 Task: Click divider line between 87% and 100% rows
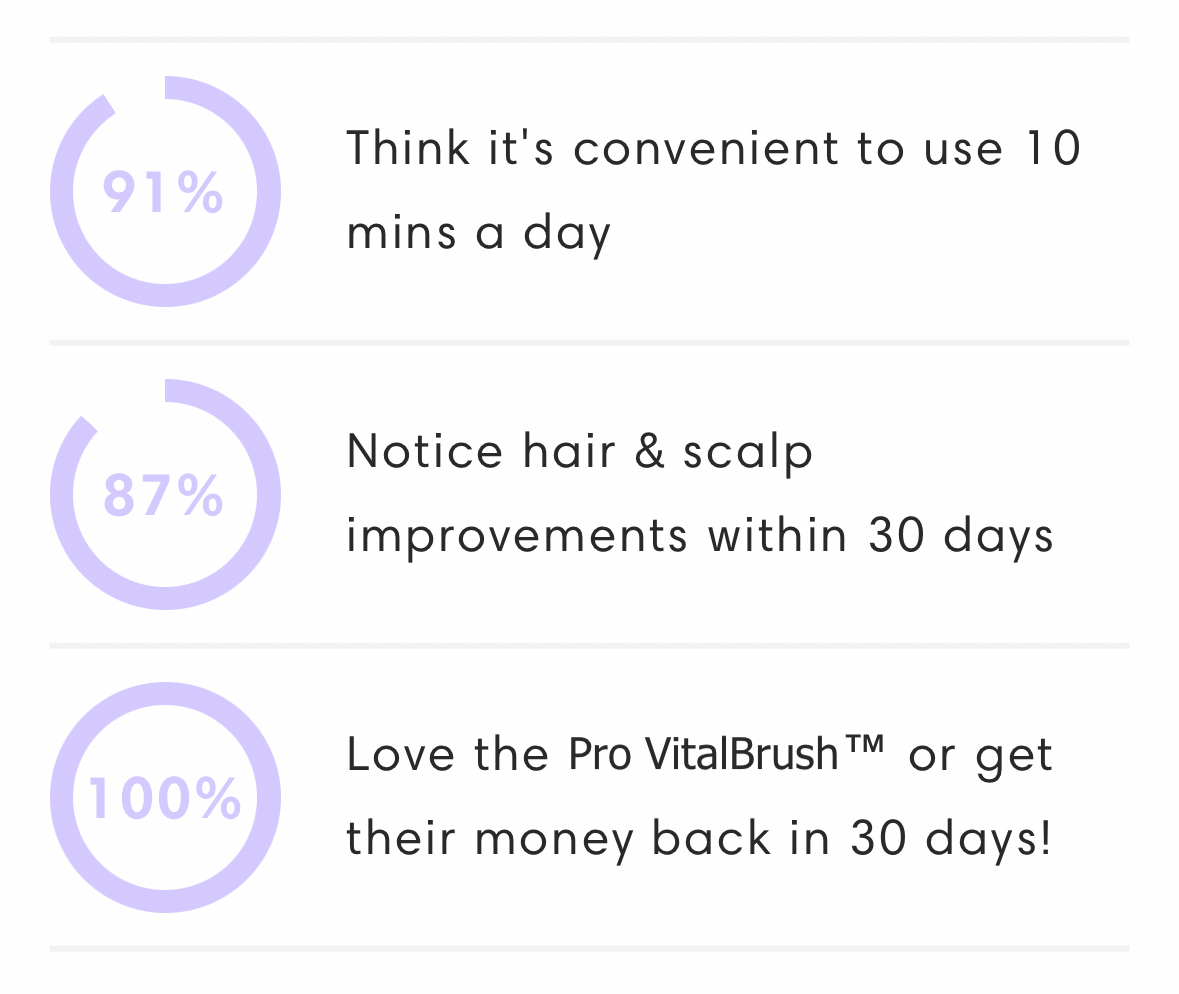(590, 645)
